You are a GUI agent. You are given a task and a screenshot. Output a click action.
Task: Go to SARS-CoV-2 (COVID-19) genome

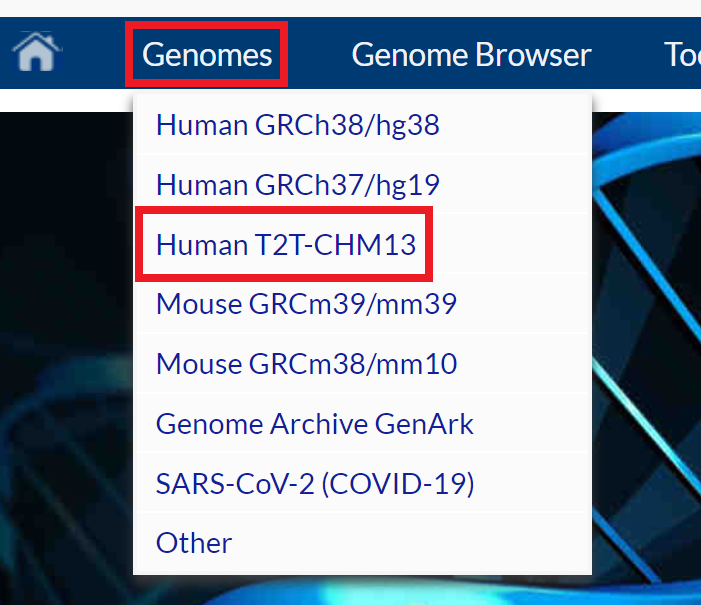click(x=314, y=484)
